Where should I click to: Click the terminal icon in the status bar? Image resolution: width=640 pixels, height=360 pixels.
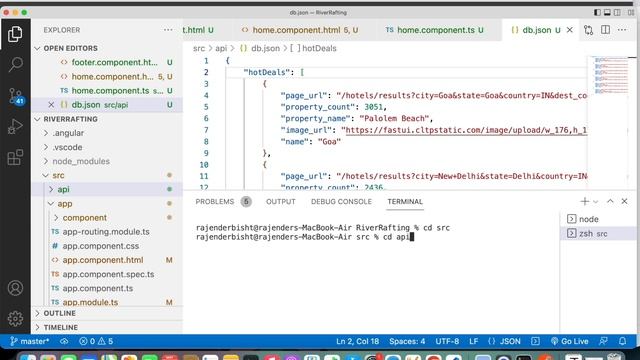[x=535, y=341]
